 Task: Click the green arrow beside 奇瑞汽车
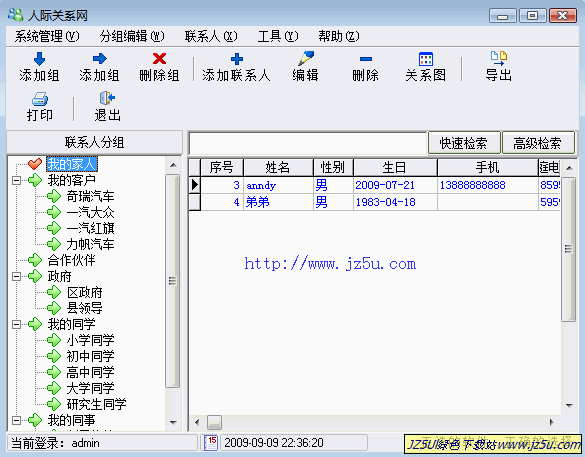click(54, 196)
